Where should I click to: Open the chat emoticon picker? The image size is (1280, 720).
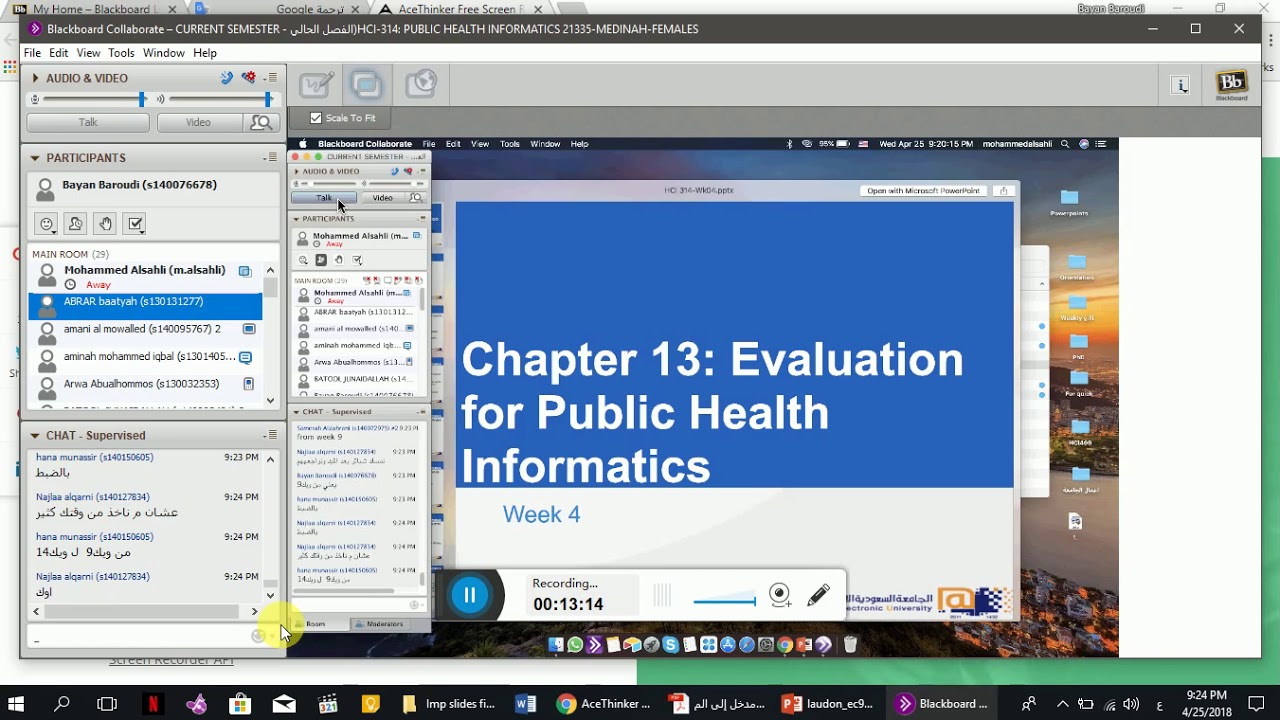pyautogui.click(x=258, y=637)
